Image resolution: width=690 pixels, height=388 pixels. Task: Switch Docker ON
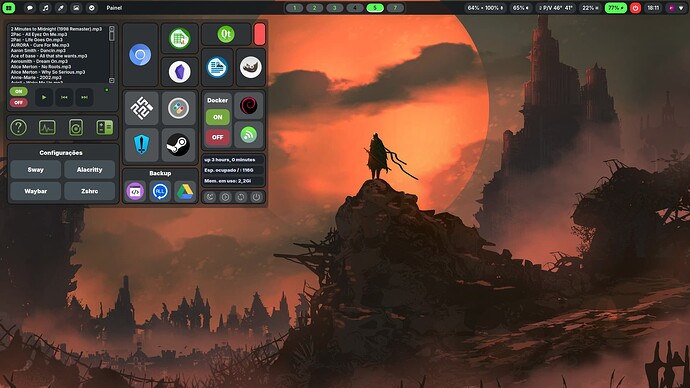pos(217,117)
